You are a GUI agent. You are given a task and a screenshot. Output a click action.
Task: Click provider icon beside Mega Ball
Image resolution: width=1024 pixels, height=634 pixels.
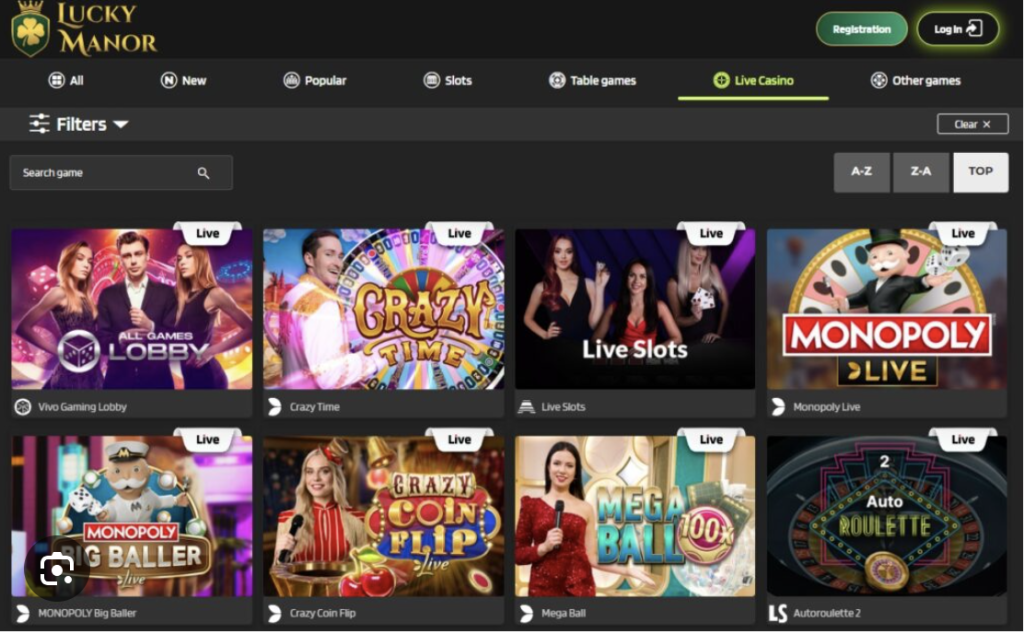[526, 613]
